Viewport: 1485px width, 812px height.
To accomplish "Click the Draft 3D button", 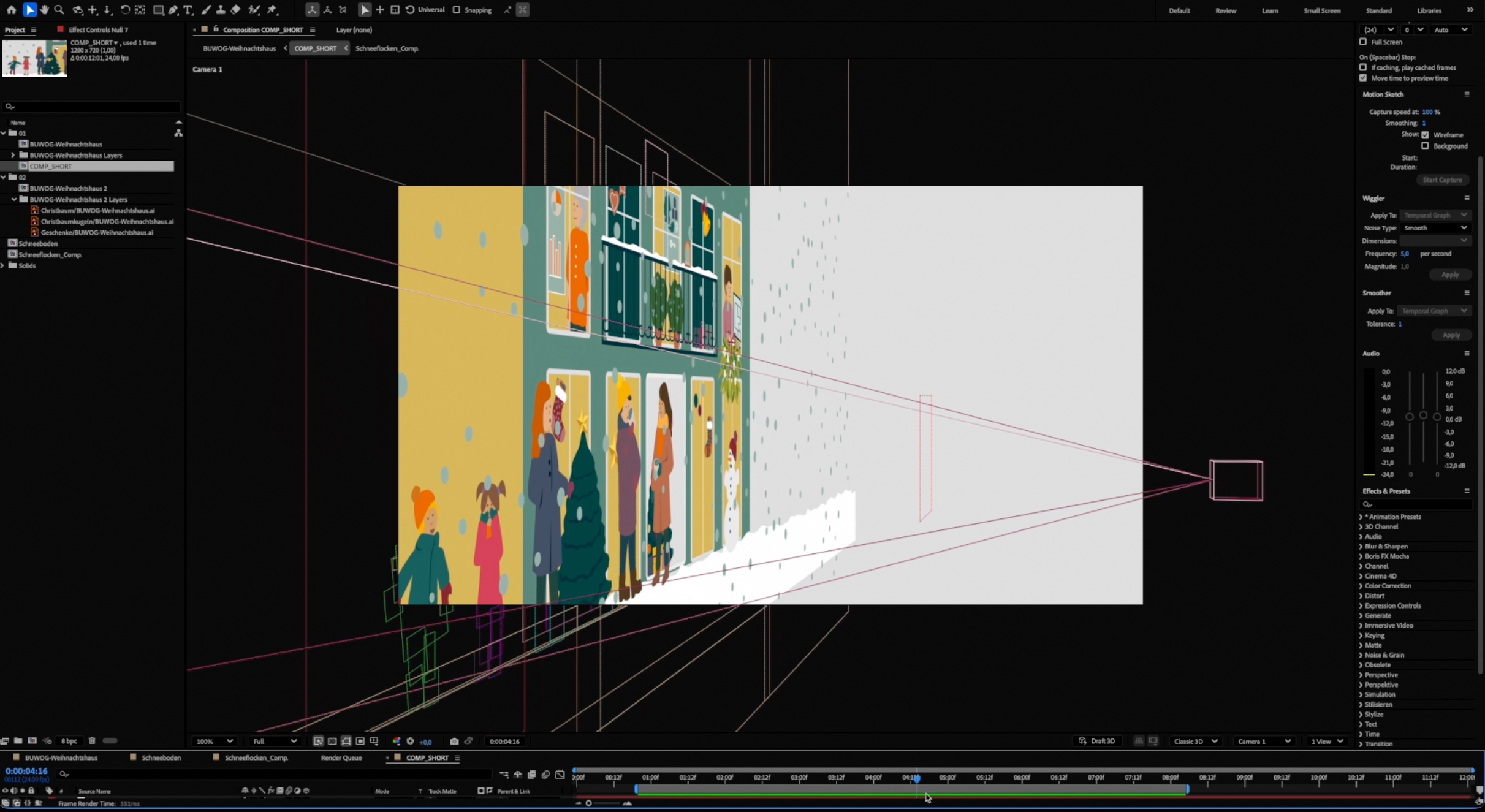I will (x=1097, y=741).
